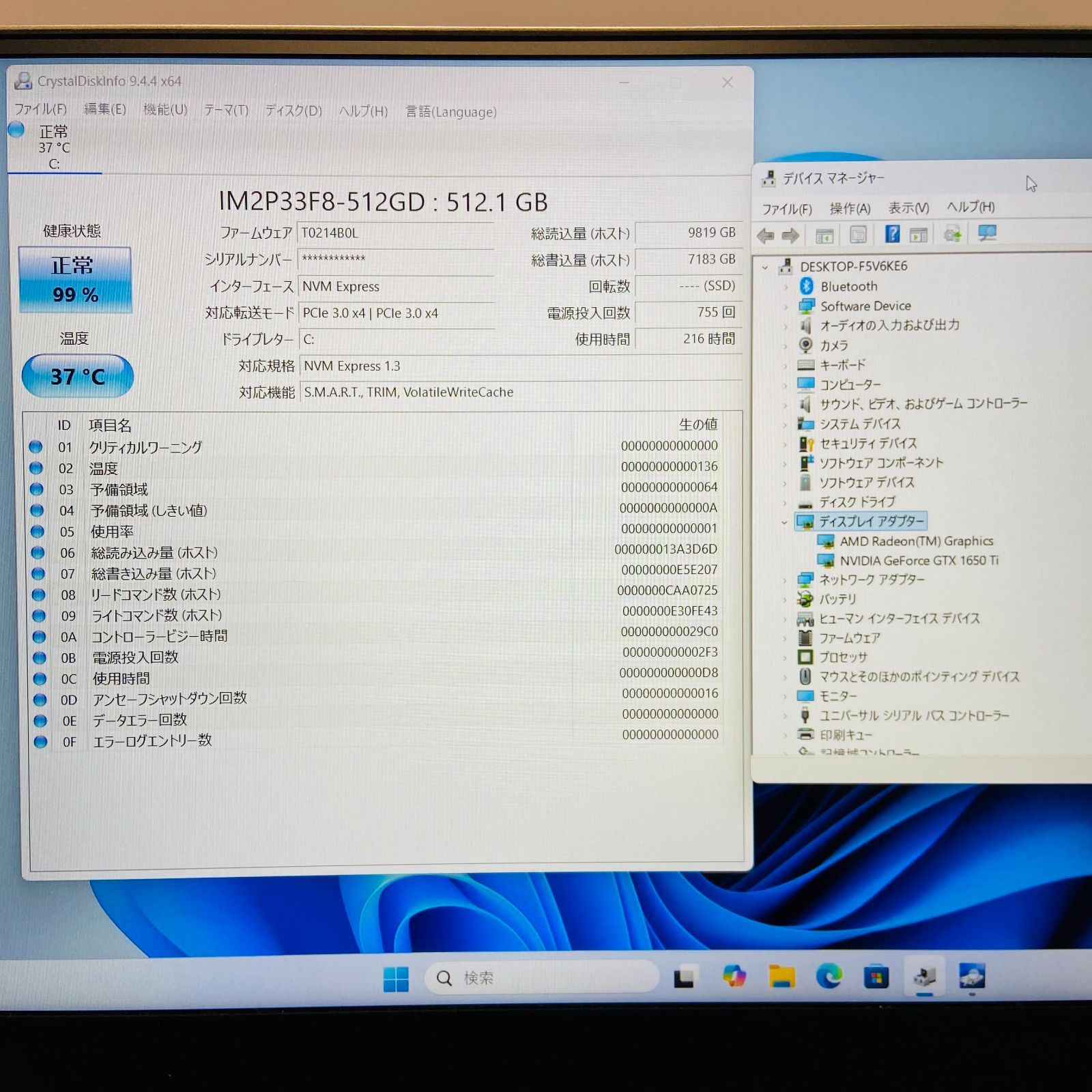Click the セキュリティ デバイス icon
The image size is (1092, 1092).
[x=806, y=444]
